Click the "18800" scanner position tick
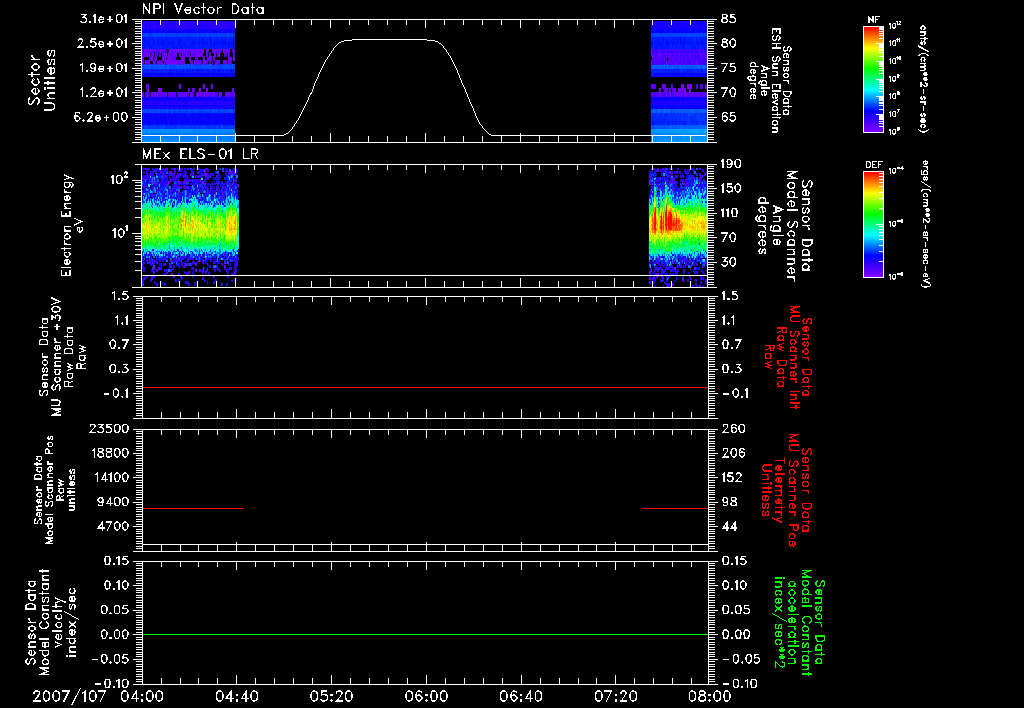The width and height of the screenshot is (1024, 708). (x=108, y=453)
